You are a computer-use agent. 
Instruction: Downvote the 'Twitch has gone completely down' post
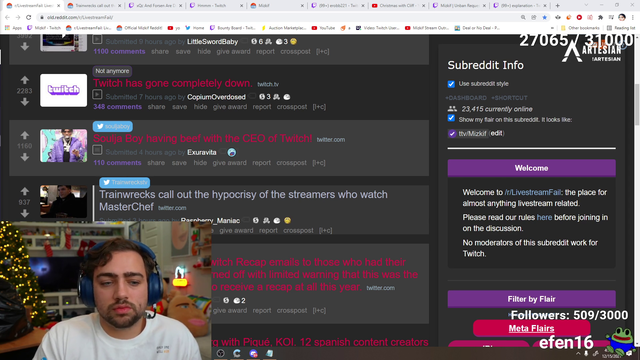(x=24, y=102)
